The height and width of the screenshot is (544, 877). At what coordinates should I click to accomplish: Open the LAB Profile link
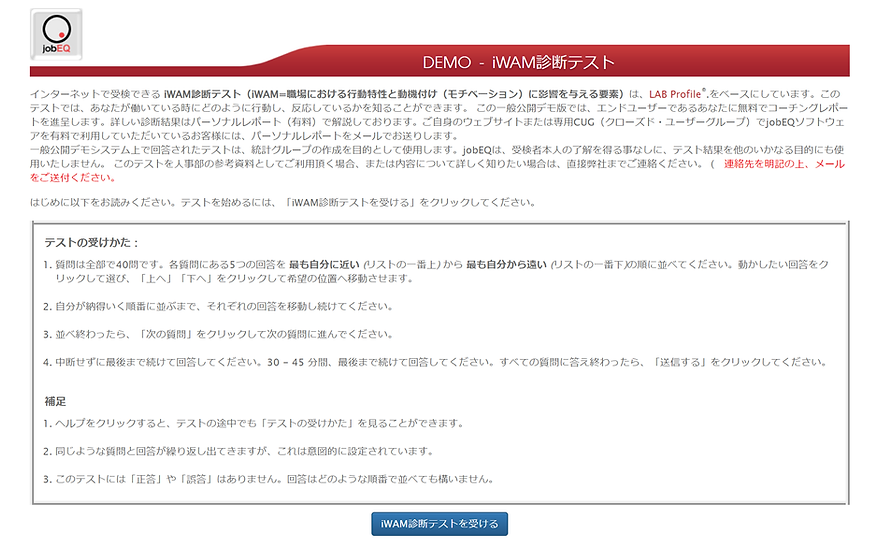[x=677, y=94]
